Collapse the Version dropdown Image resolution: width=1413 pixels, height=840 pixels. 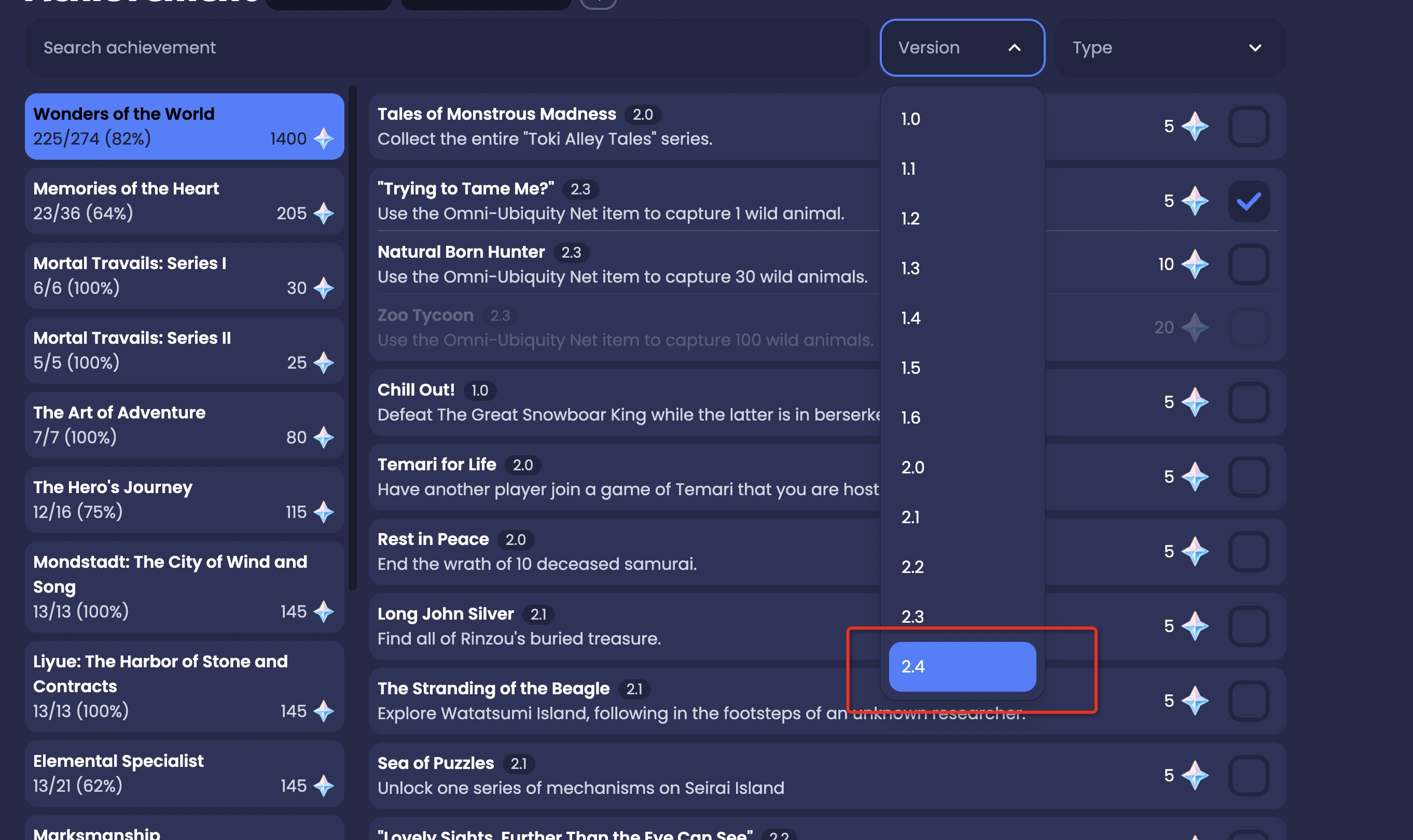[x=961, y=48]
